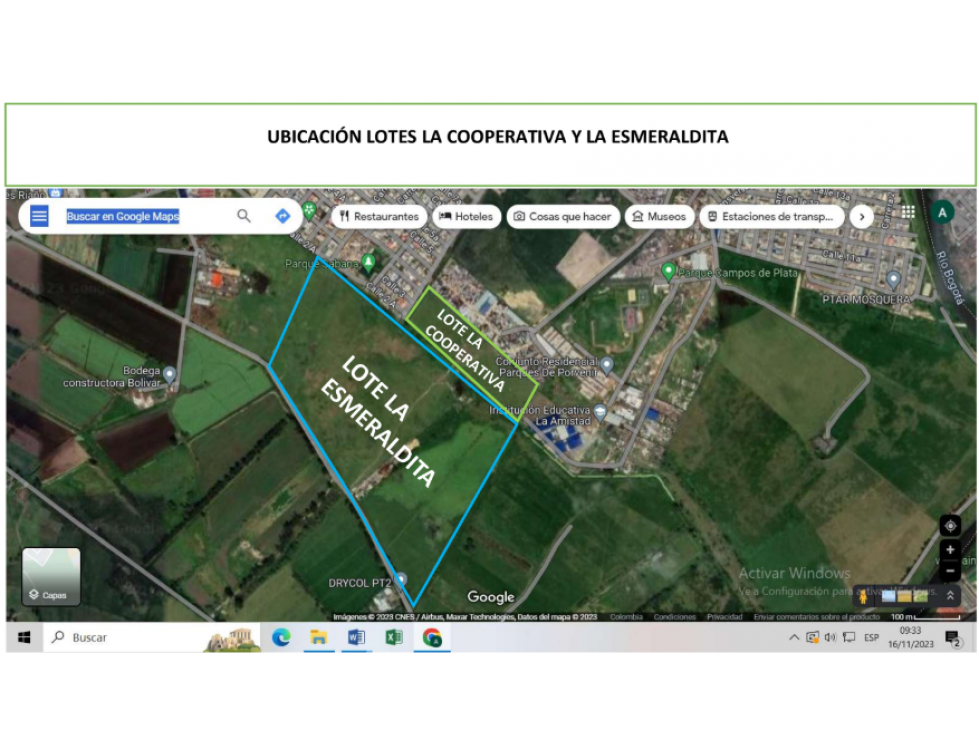Expand more category chips with right chevron
This screenshot has height=734, width=979.
(862, 217)
